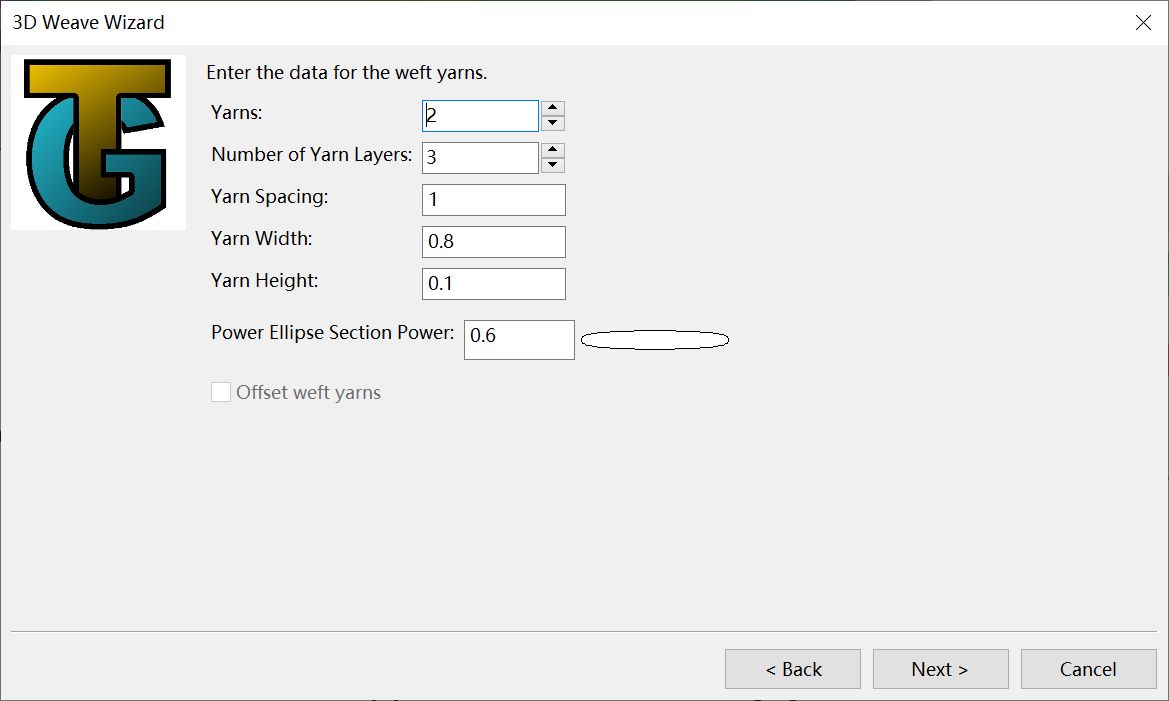The width and height of the screenshot is (1169, 701).
Task: Focus the Yarns number field
Action: pos(480,116)
